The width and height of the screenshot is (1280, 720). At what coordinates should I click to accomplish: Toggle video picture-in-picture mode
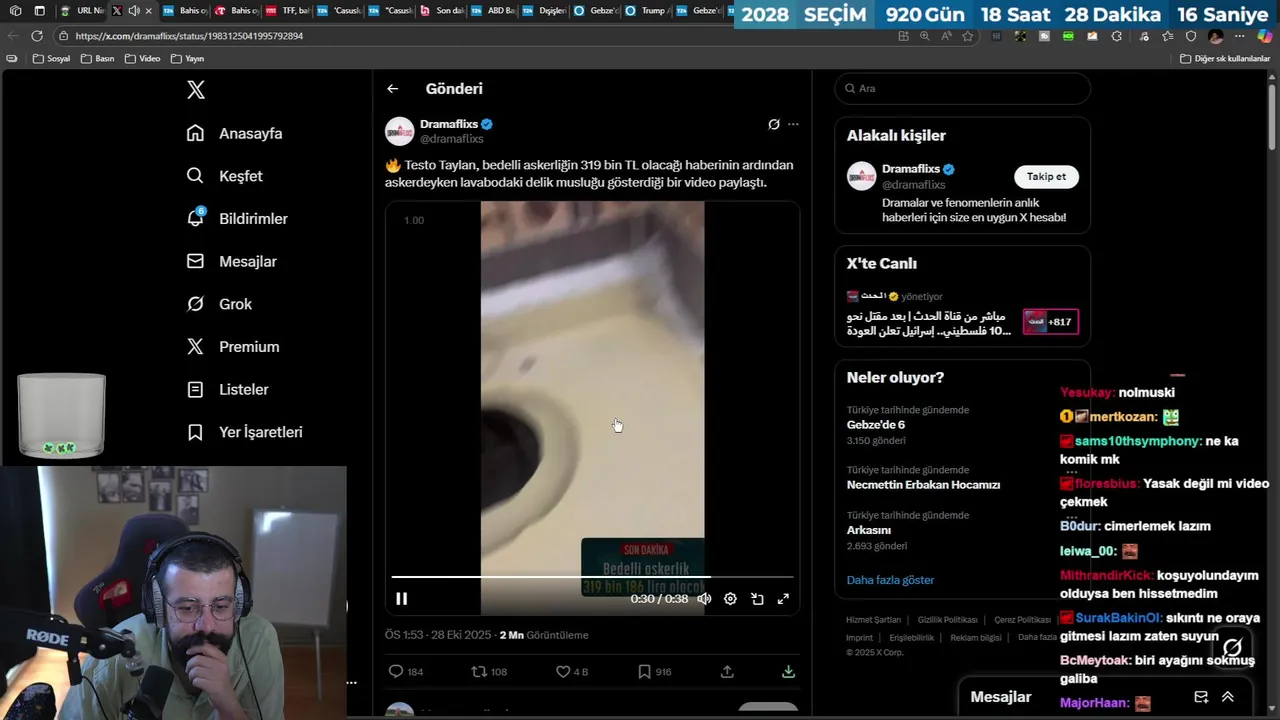click(757, 599)
